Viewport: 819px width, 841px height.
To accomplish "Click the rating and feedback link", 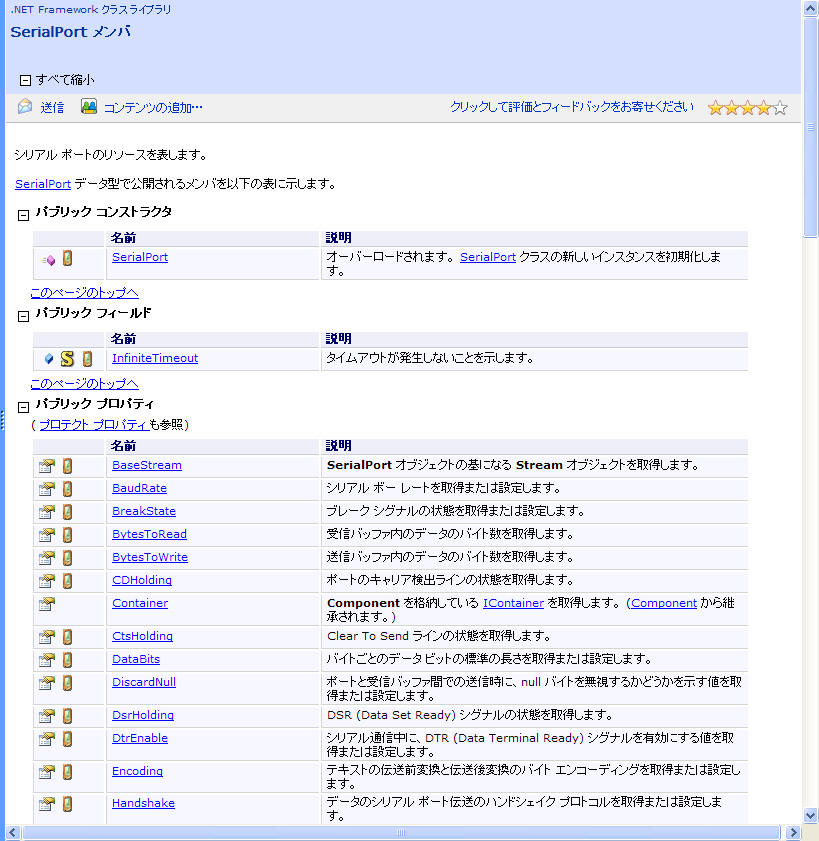I will [x=572, y=107].
